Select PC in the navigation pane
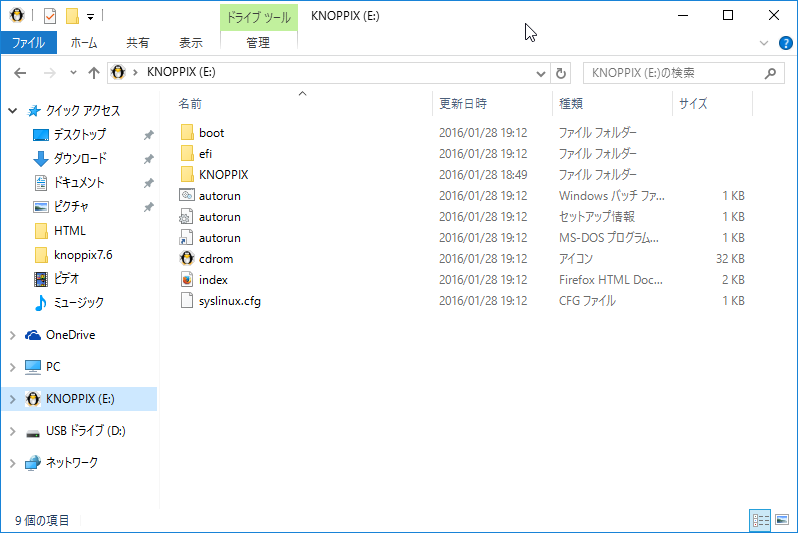 53,367
